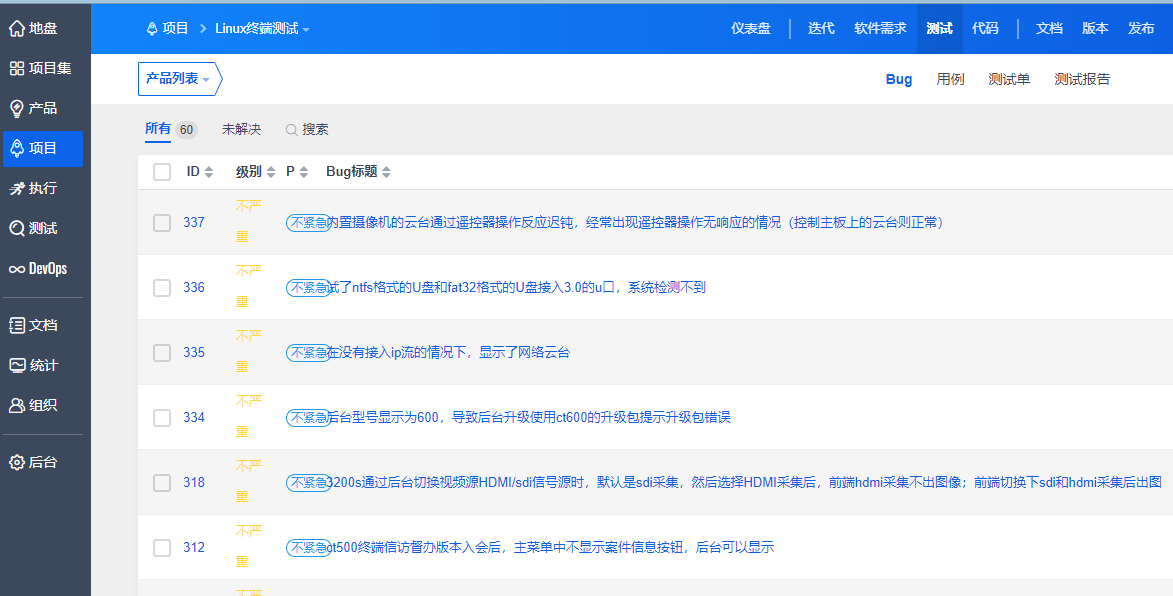Screen dimensions: 1173x596
Task: Click the 搜索 search option
Action: point(307,129)
